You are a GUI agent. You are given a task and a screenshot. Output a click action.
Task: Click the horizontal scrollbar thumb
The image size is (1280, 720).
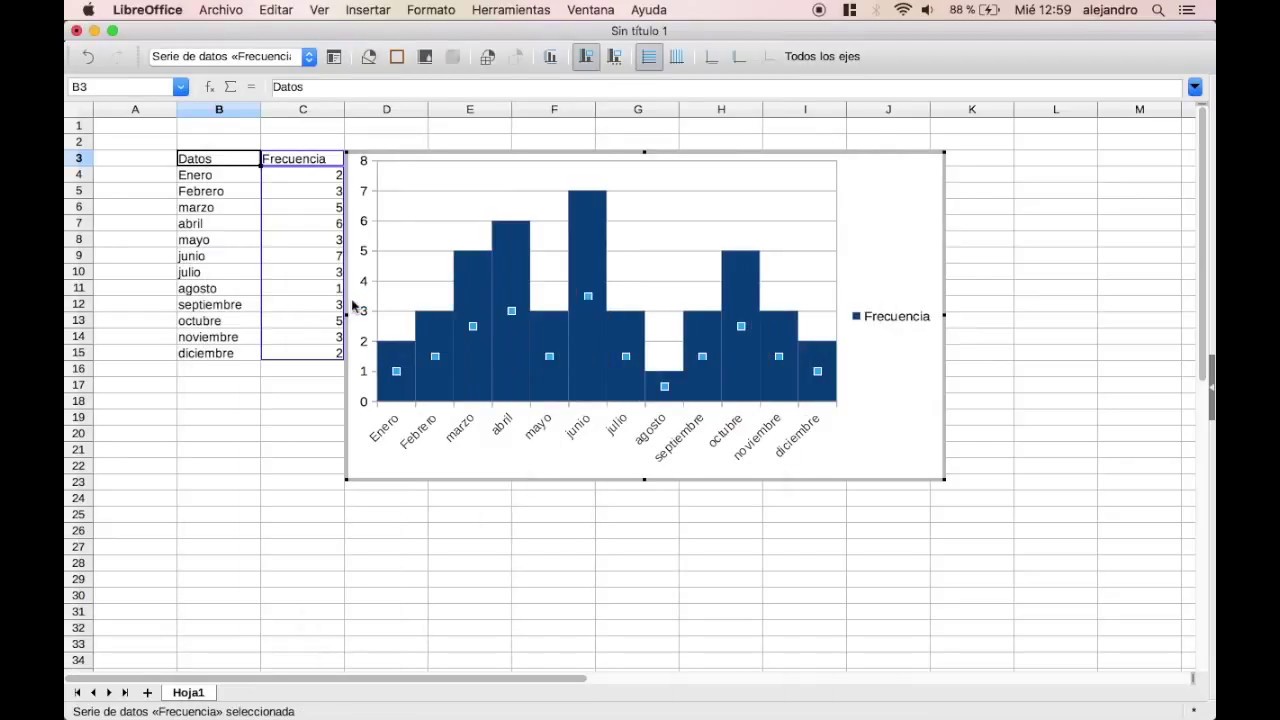328,678
